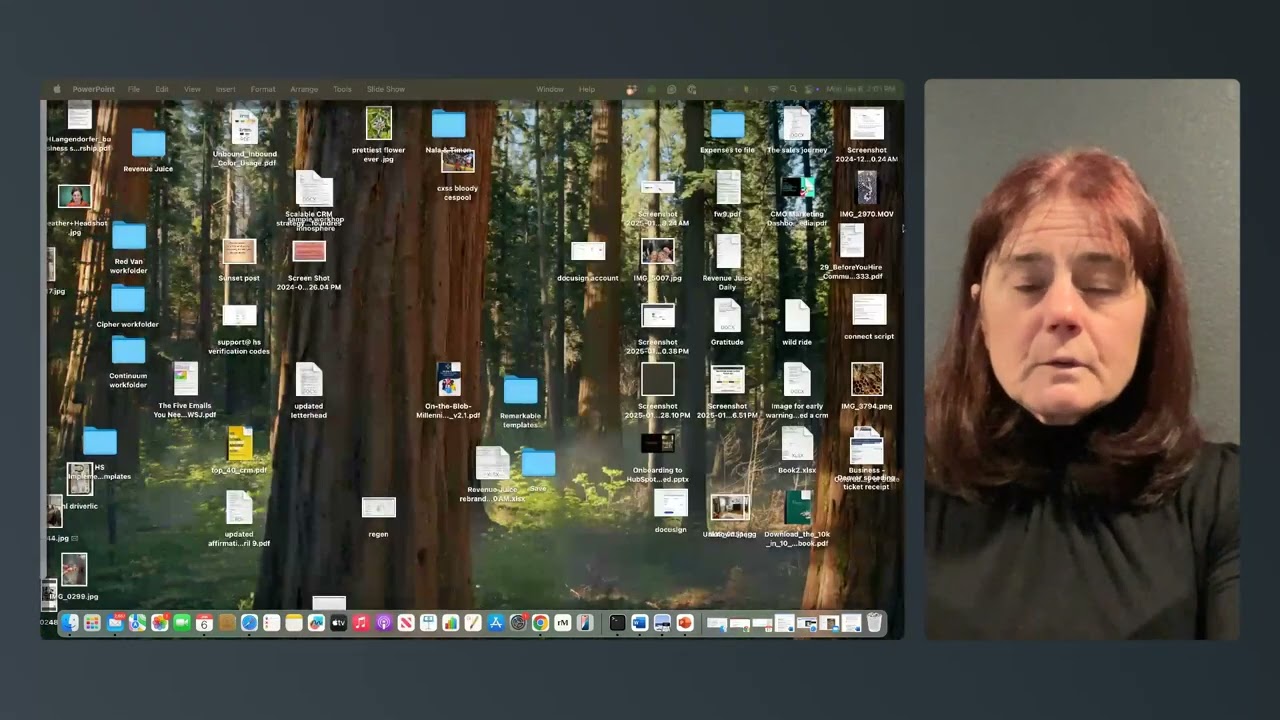Launch Safari from the Dock
Screen dimensions: 1280x720
pos(250,623)
